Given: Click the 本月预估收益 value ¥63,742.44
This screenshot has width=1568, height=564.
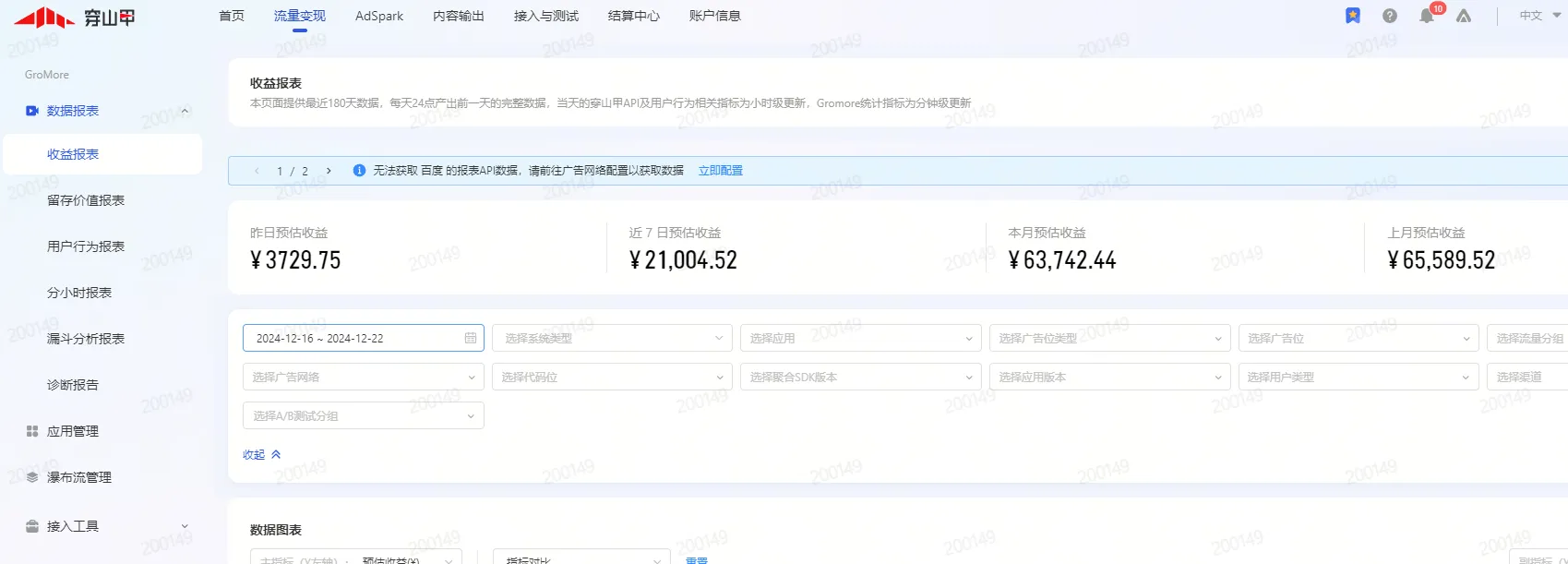Looking at the screenshot, I should click(x=1062, y=260).
